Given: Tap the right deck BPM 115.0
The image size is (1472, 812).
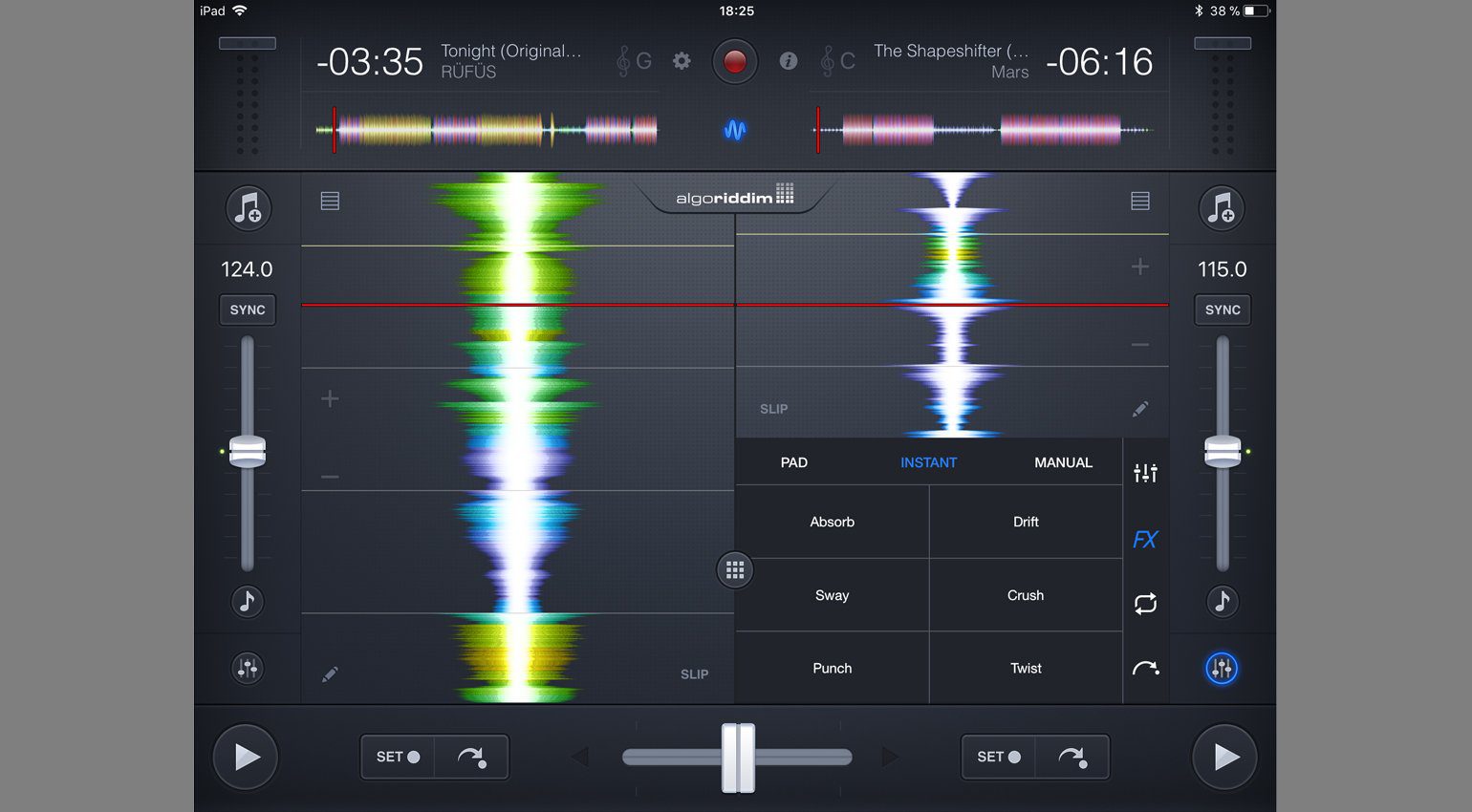Looking at the screenshot, I should (x=1222, y=269).
